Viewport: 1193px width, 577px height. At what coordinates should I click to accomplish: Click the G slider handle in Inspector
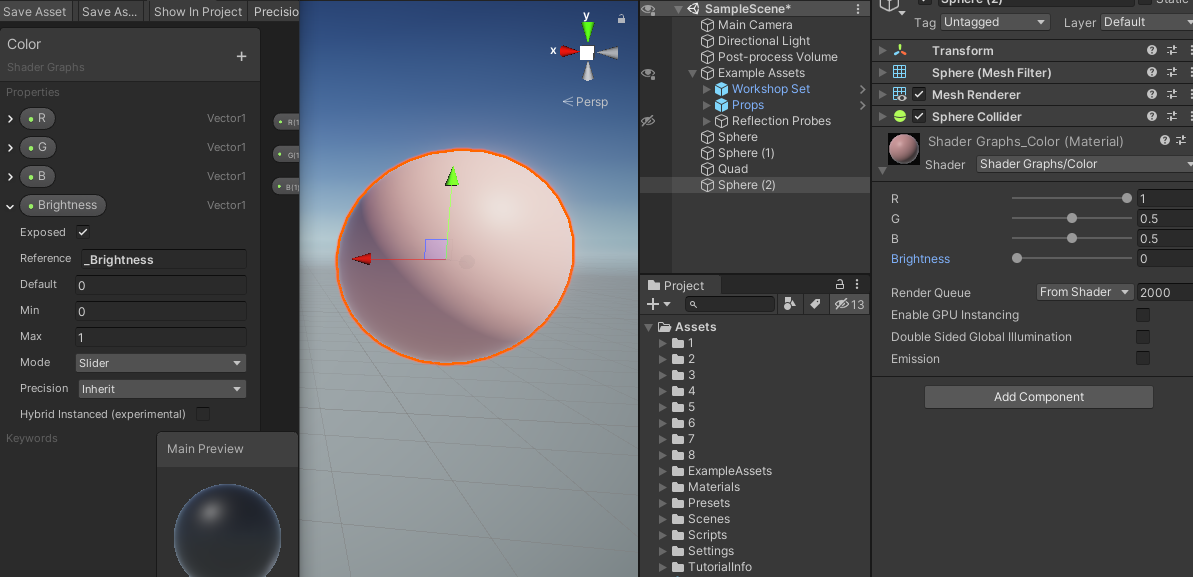tap(1072, 218)
